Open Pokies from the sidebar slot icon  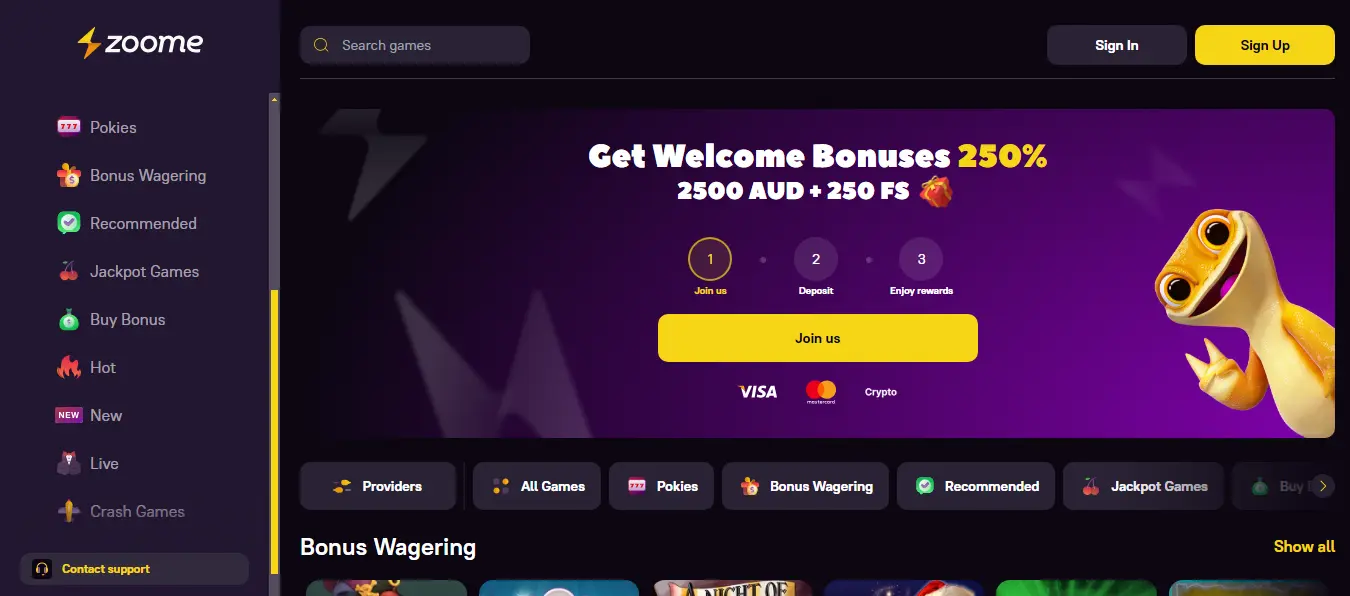tap(68, 127)
